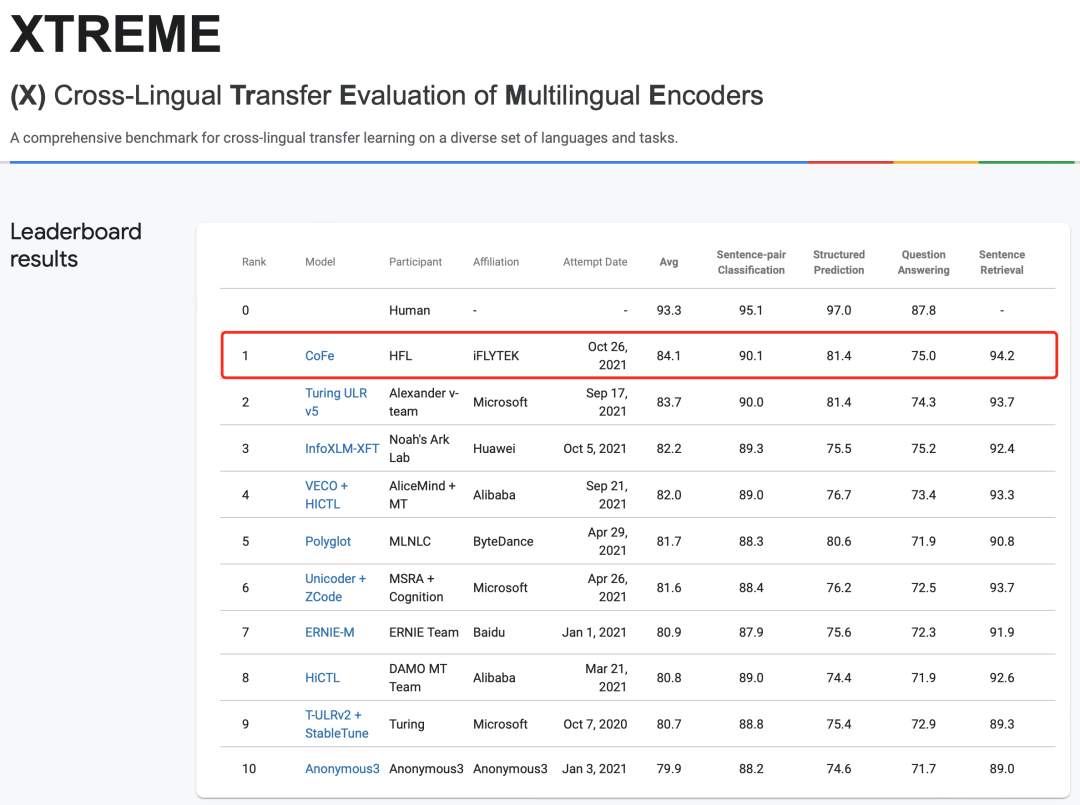Viewport: 1080px width, 805px height.
Task: Follow the Polyglot model link
Action: point(328,542)
